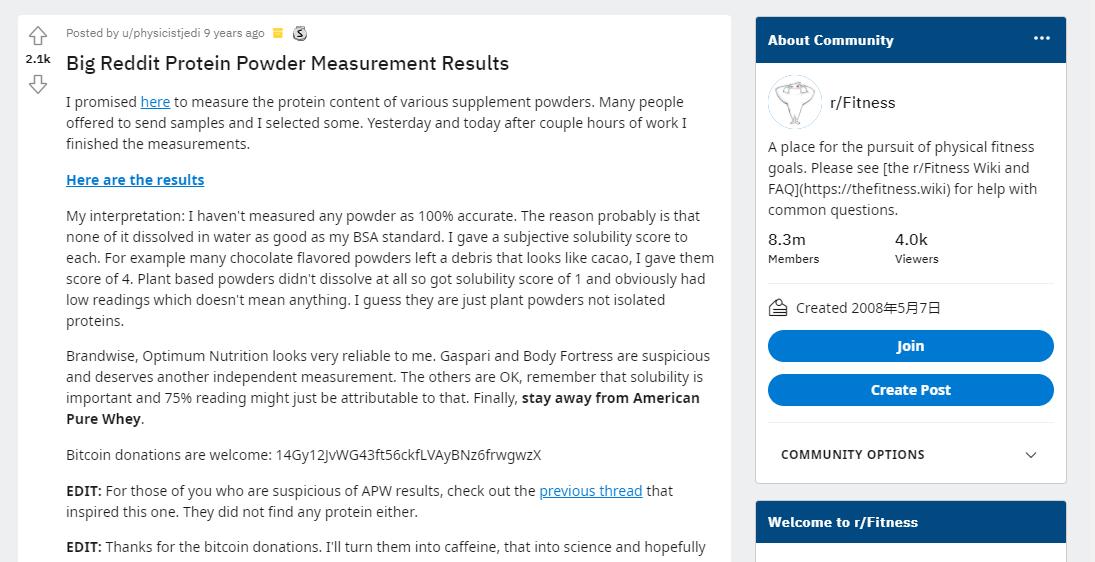The width and height of the screenshot is (1095, 562).
Task: Click the silver award icon
Action: [x=299, y=34]
